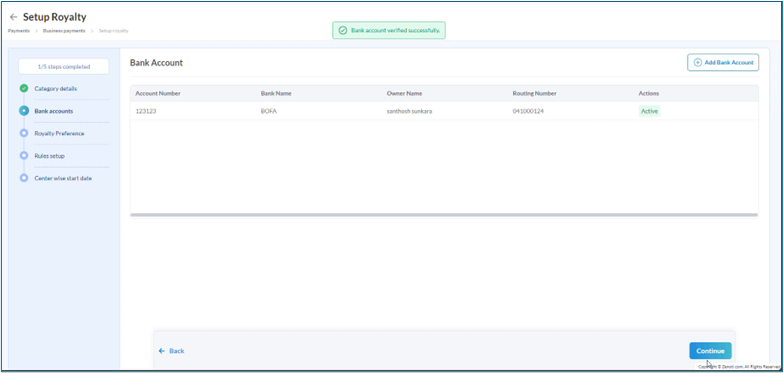The width and height of the screenshot is (784, 373).
Task: Click the 1/5 steps completed indicator
Action: point(64,66)
